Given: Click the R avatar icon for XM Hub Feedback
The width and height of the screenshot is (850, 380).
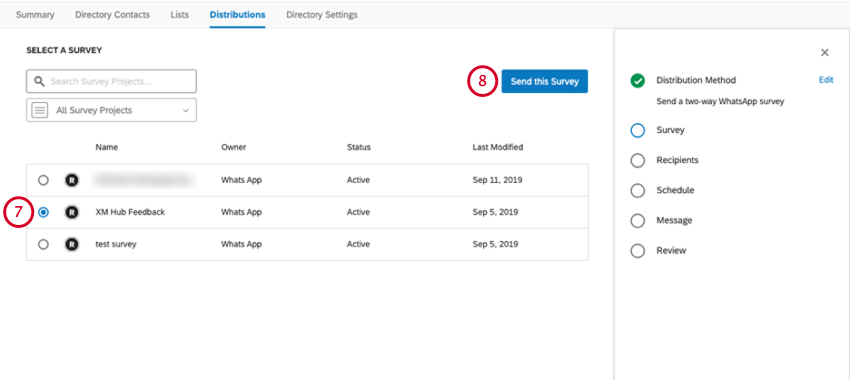Looking at the screenshot, I should (x=71, y=212).
